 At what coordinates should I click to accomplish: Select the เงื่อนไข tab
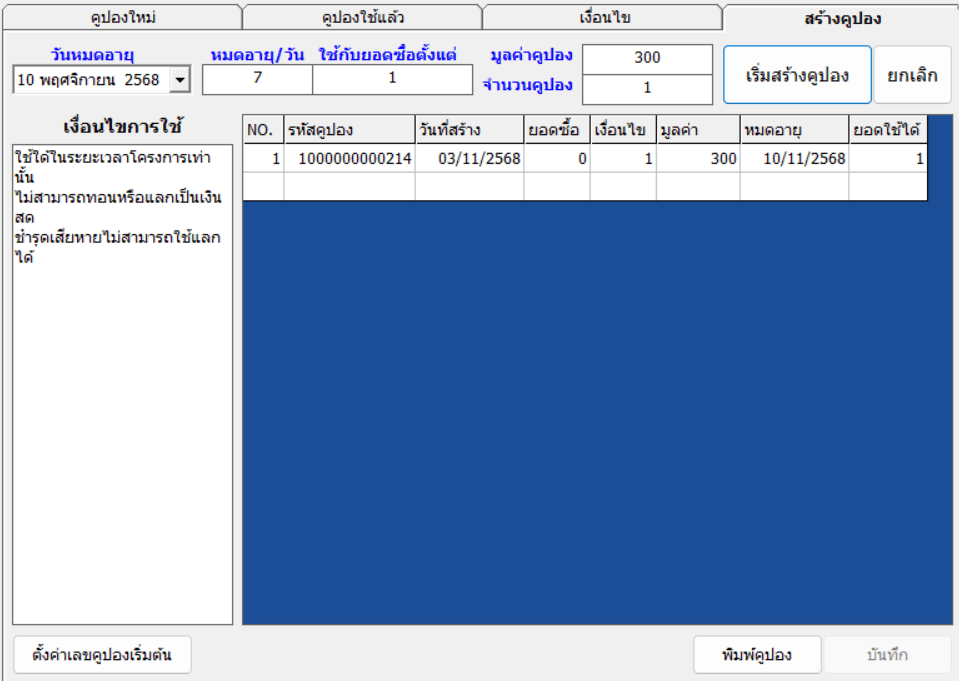coord(604,18)
